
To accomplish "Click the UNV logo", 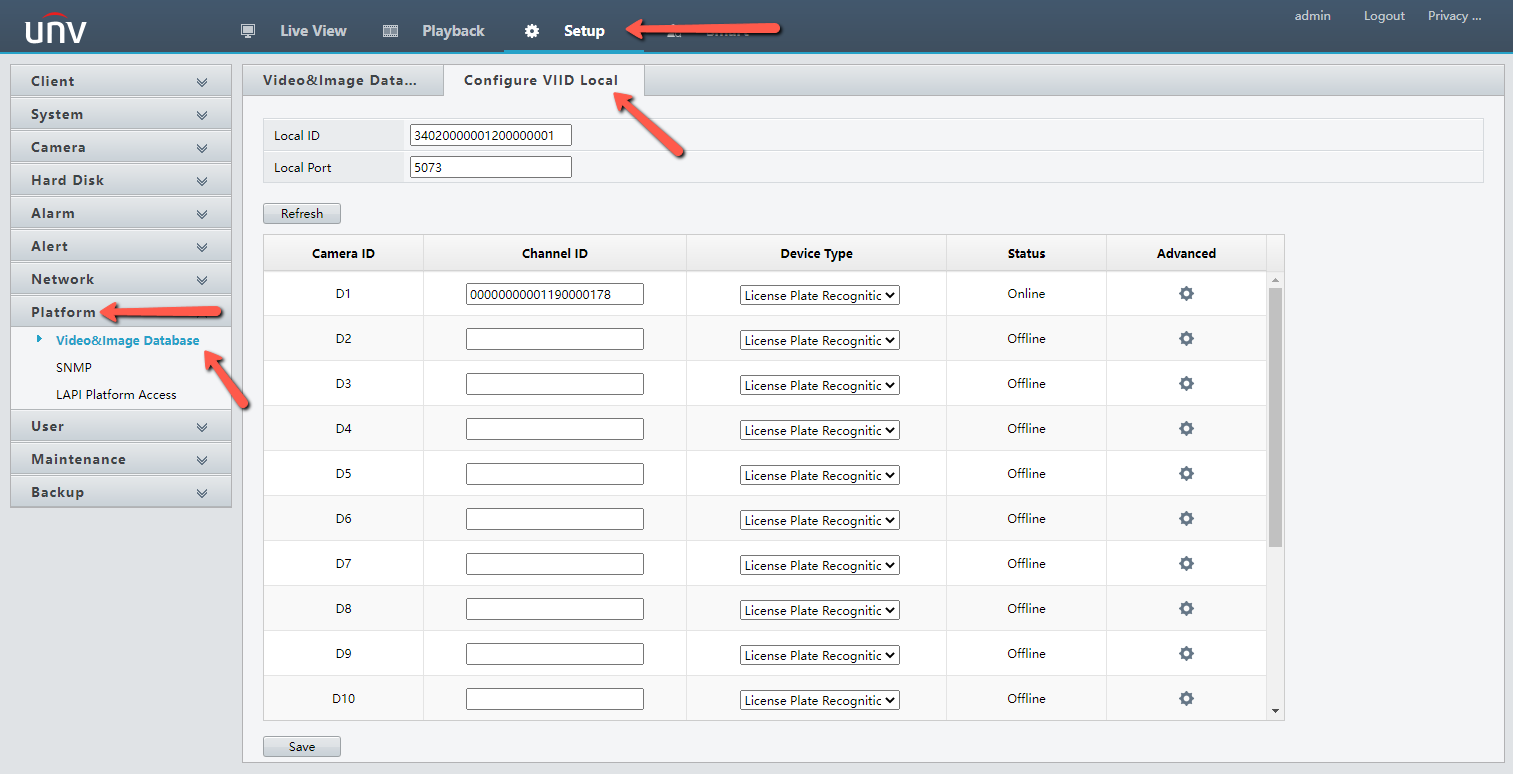I will (56, 30).
